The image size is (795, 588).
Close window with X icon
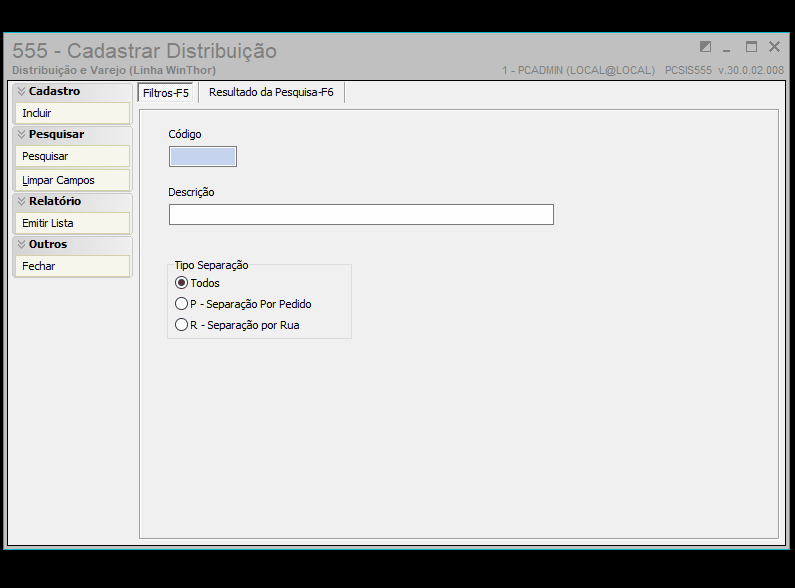pos(774,47)
